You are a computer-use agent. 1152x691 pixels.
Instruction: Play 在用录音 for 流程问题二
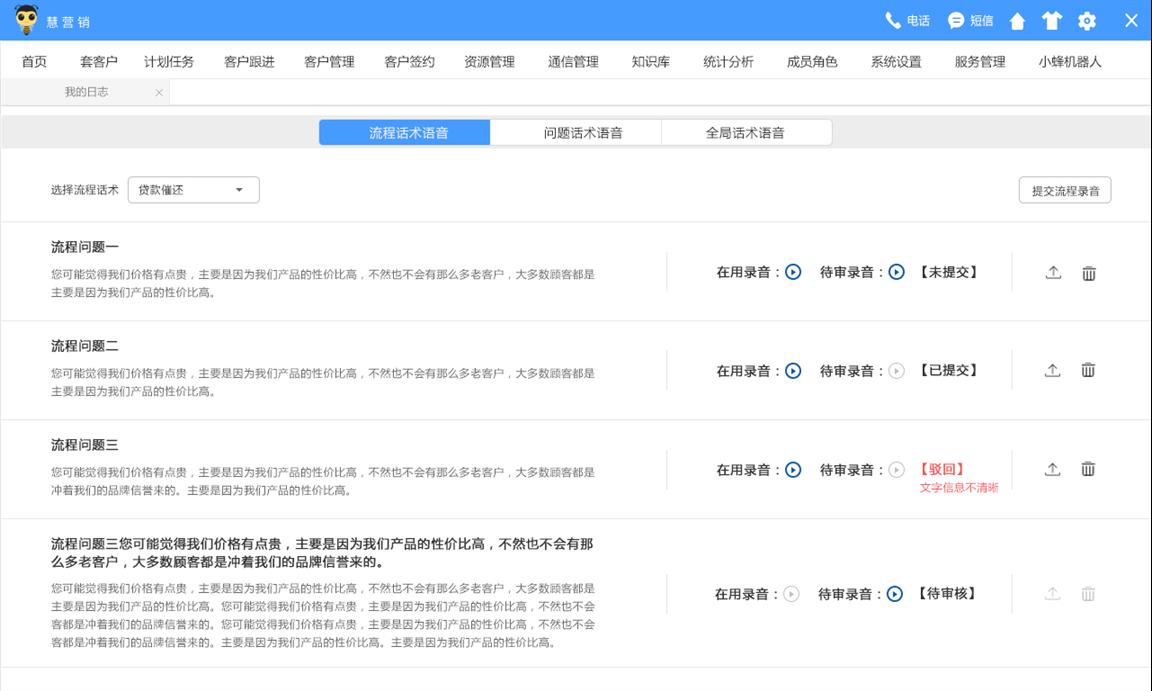pyautogui.click(x=793, y=371)
